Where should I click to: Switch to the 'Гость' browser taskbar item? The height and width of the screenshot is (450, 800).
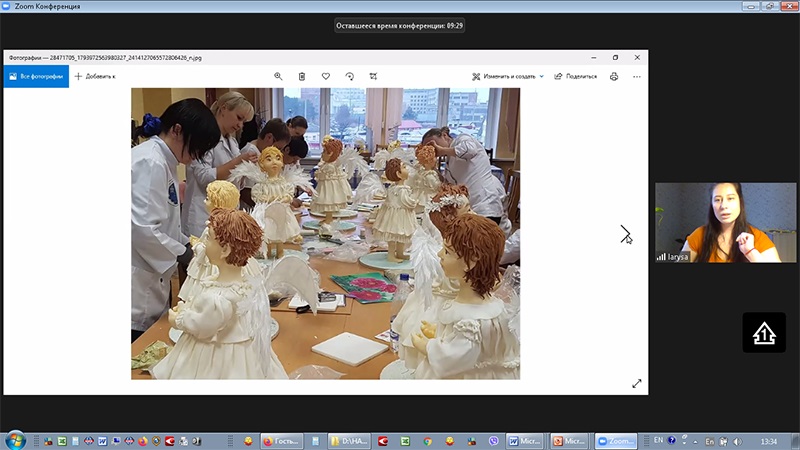[x=281, y=440]
